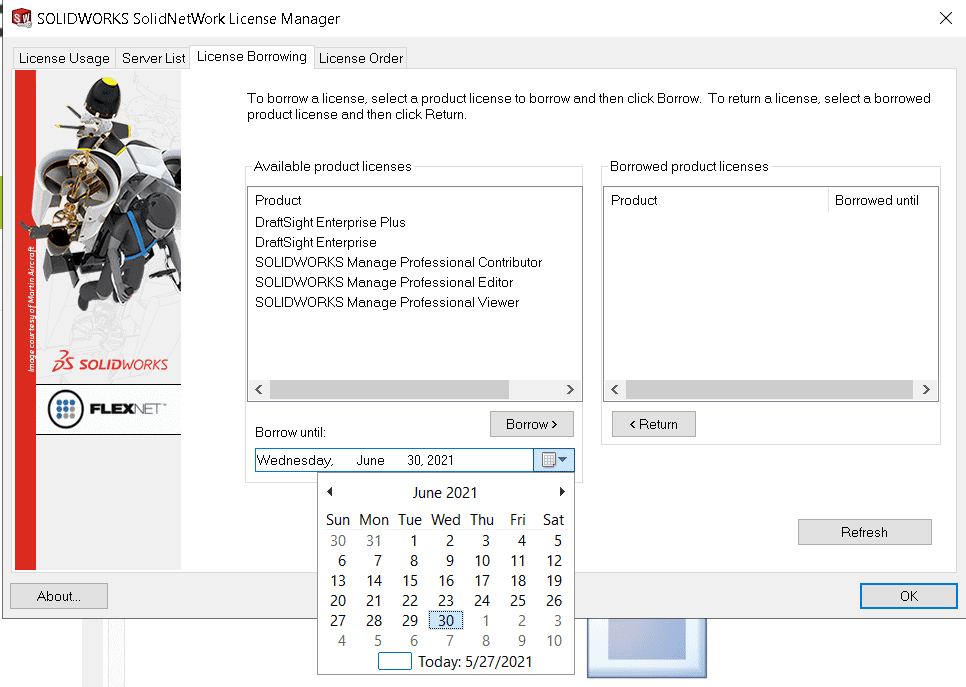Click the Refresh button

click(864, 532)
